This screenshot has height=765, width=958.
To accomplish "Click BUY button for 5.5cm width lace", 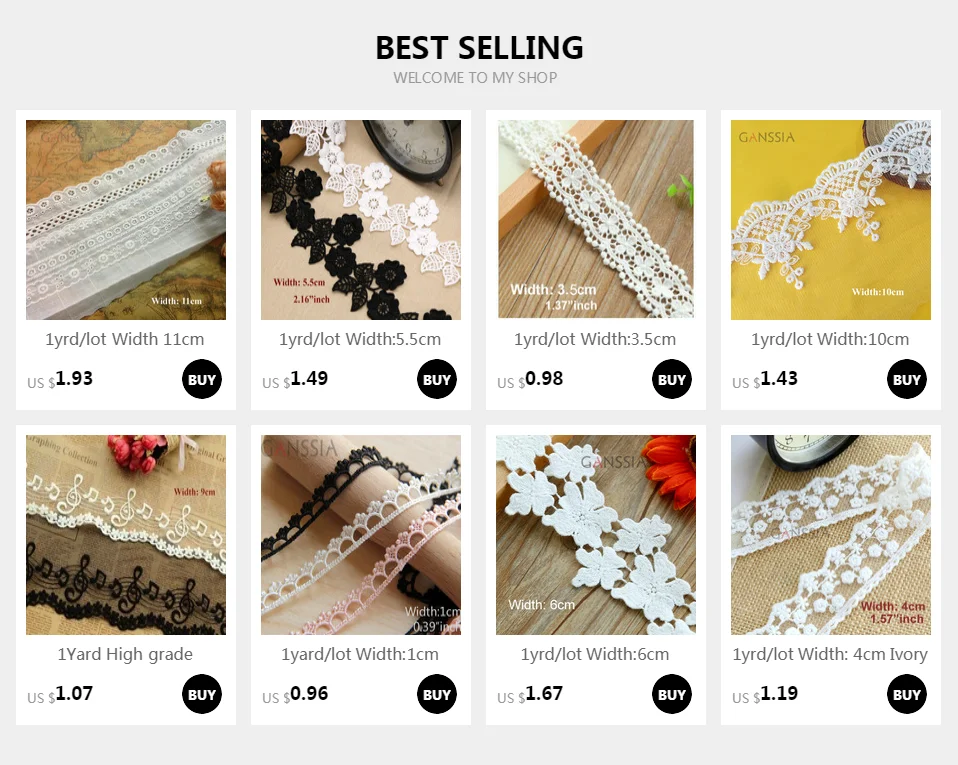I will (x=437, y=379).
